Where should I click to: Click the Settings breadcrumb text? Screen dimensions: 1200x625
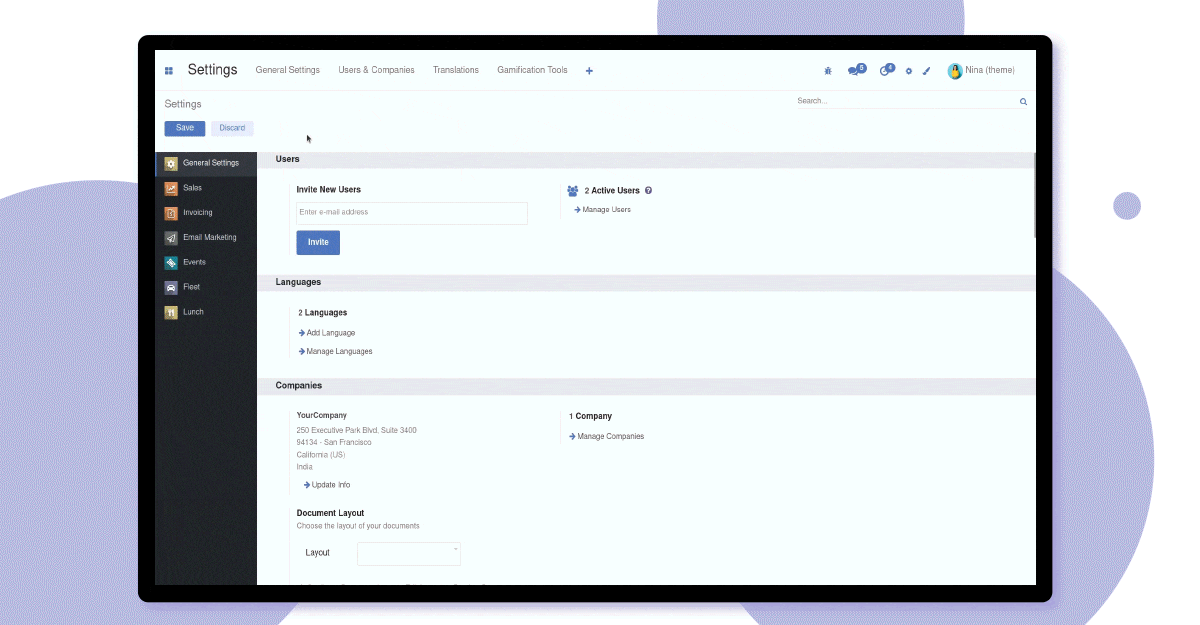pos(183,104)
